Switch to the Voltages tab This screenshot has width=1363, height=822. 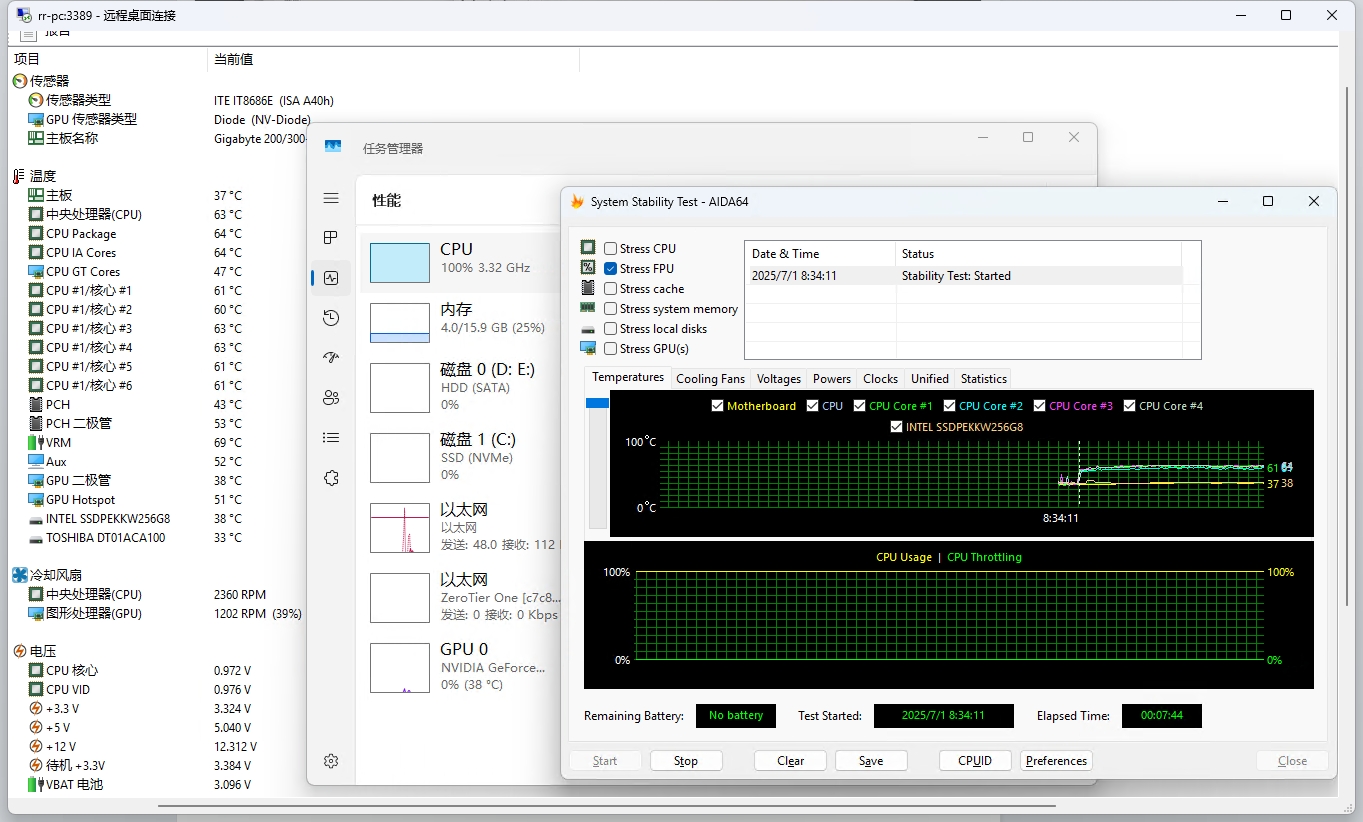click(x=779, y=379)
